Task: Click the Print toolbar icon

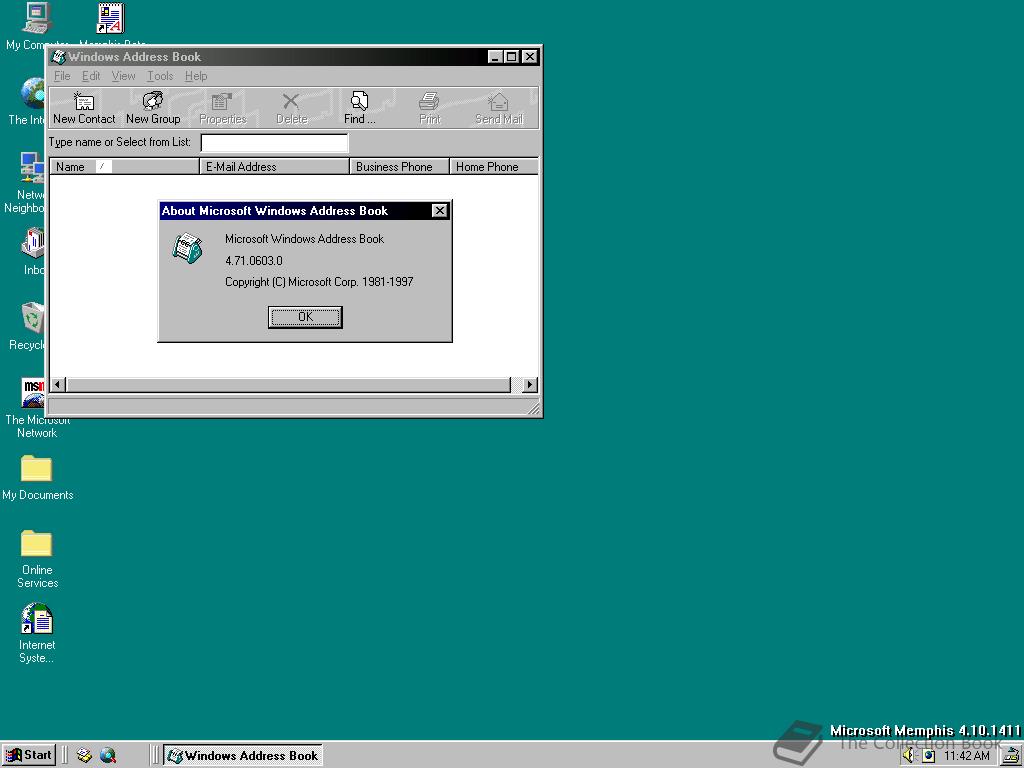Action: [x=430, y=108]
